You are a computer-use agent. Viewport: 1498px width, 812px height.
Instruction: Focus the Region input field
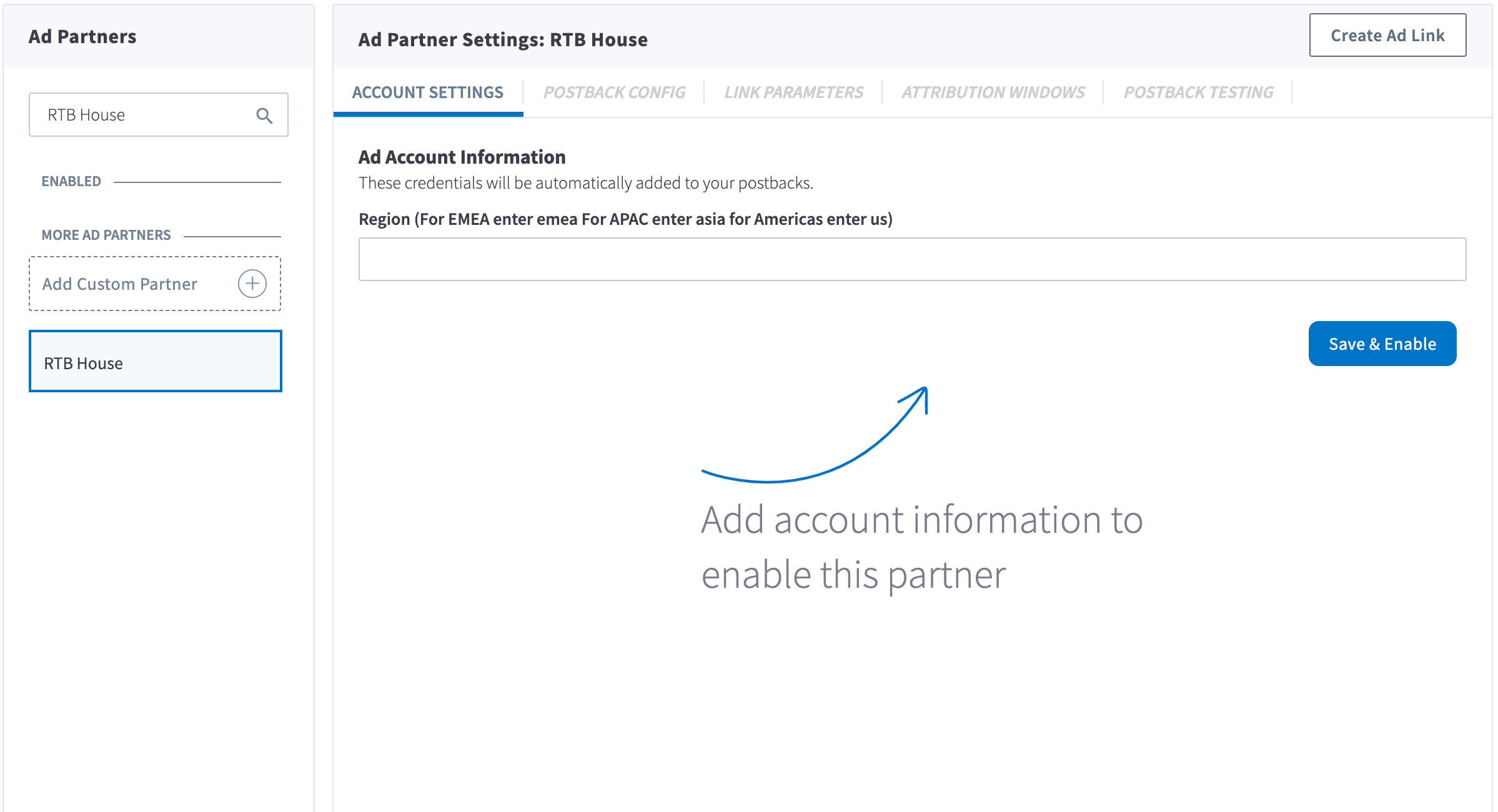[x=912, y=259]
